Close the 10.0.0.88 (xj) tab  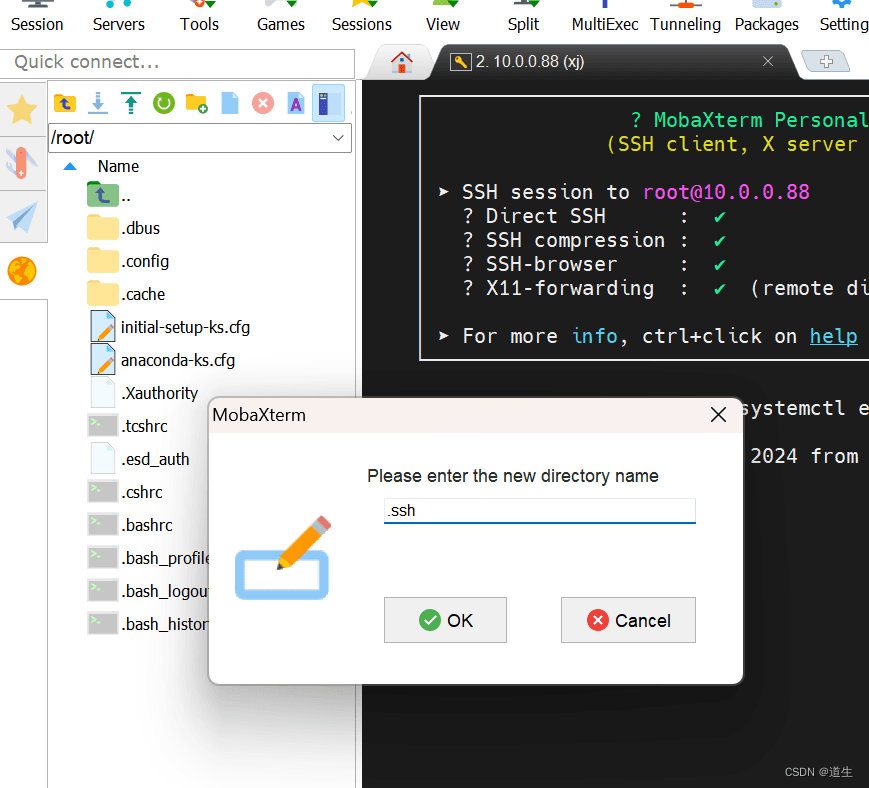tap(768, 61)
